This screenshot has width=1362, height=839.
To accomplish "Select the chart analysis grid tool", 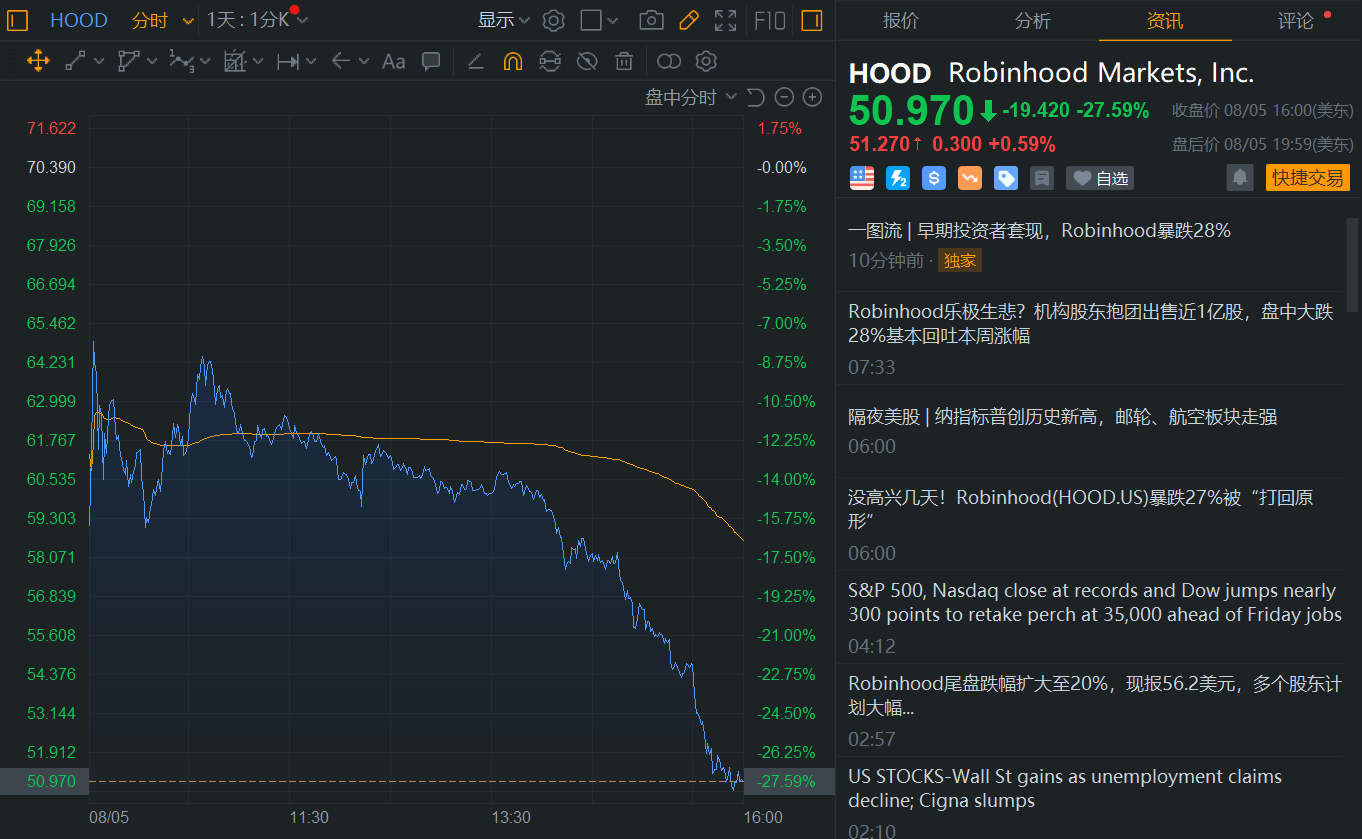I will [x=235, y=61].
